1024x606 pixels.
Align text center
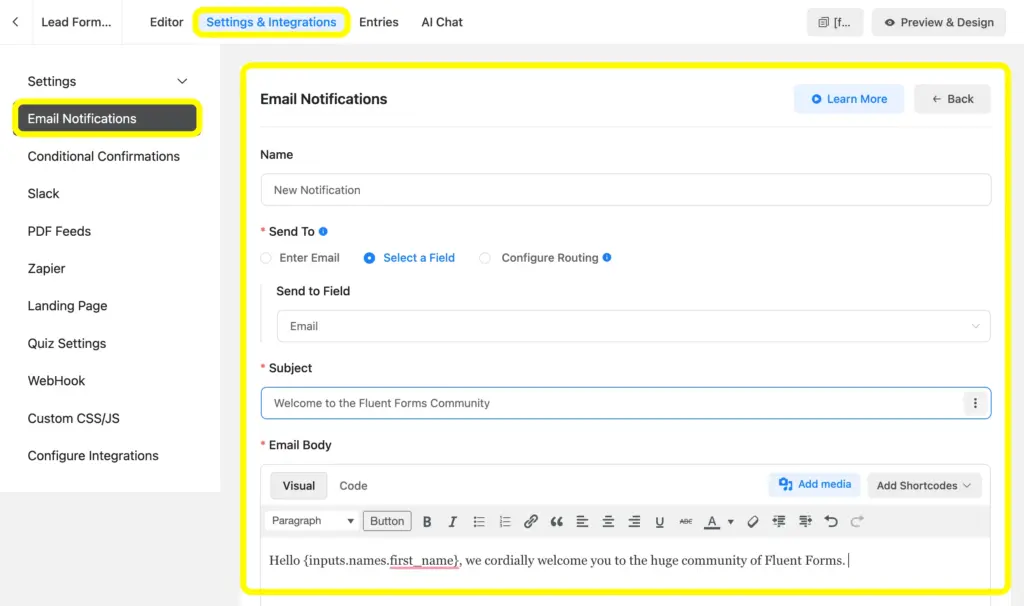coord(608,521)
